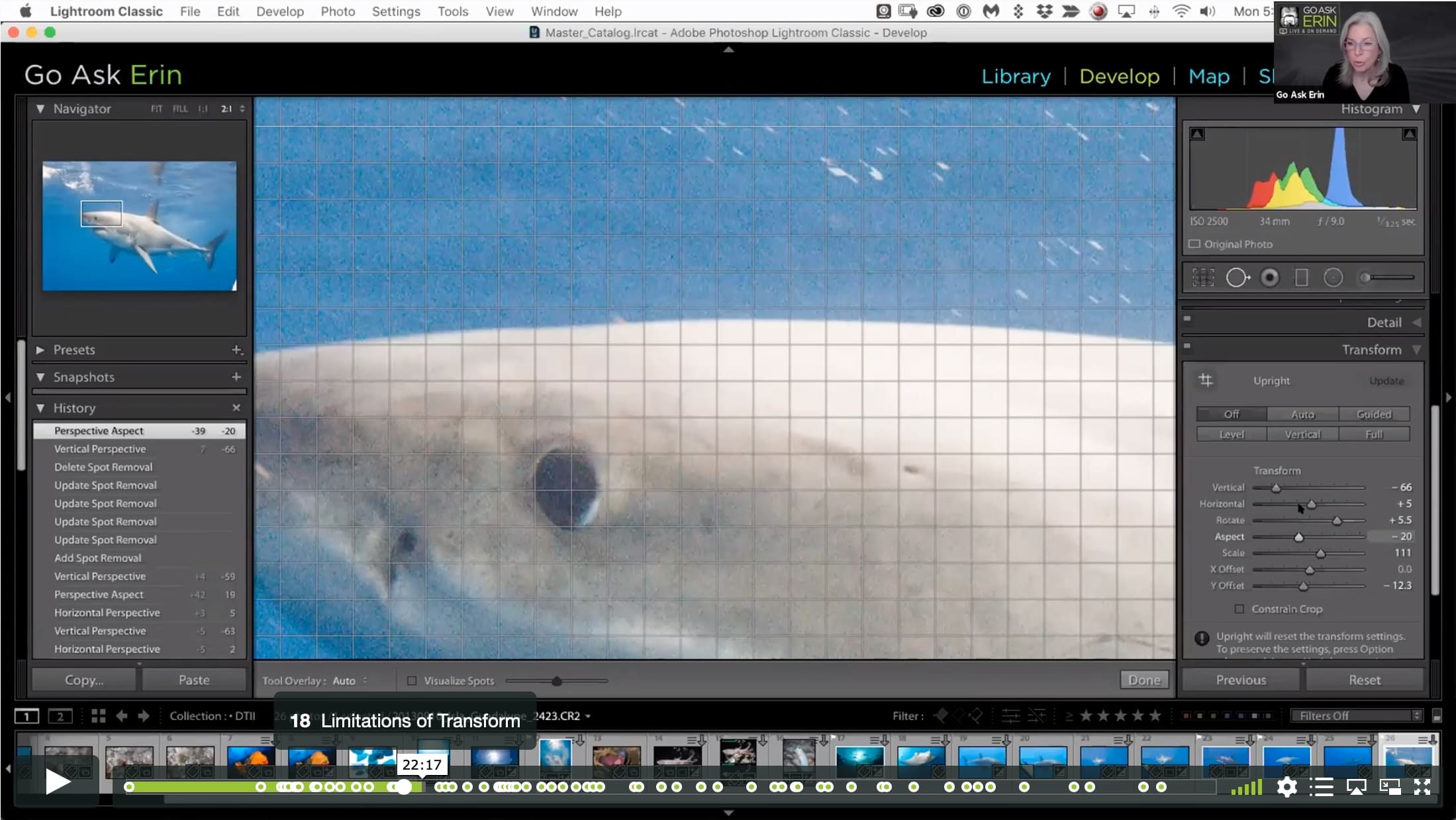
Task: Create a new snapshot with the plus icon
Action: (x=236, y=376)
